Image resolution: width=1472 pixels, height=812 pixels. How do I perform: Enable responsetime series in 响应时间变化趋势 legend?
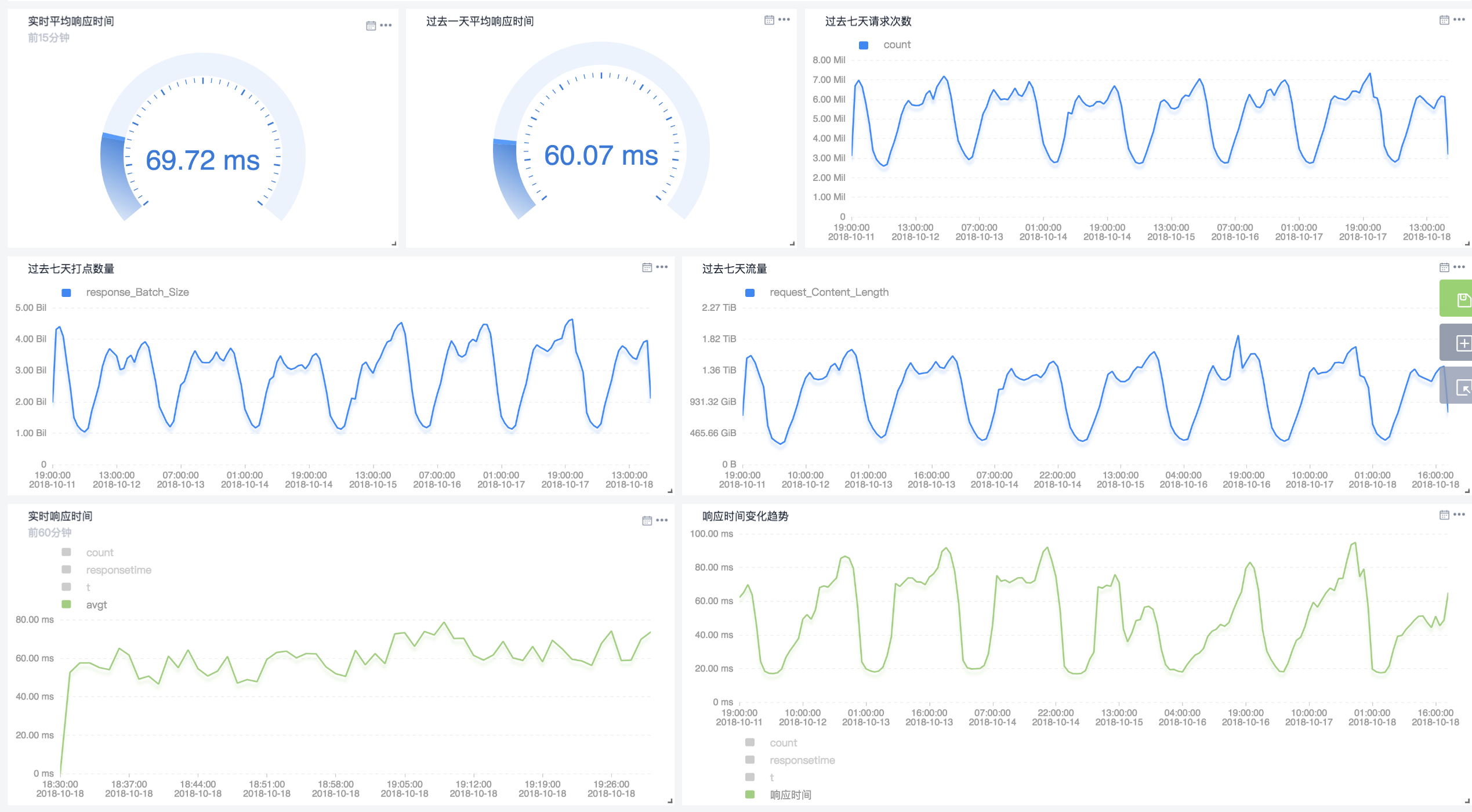point(802,760)
